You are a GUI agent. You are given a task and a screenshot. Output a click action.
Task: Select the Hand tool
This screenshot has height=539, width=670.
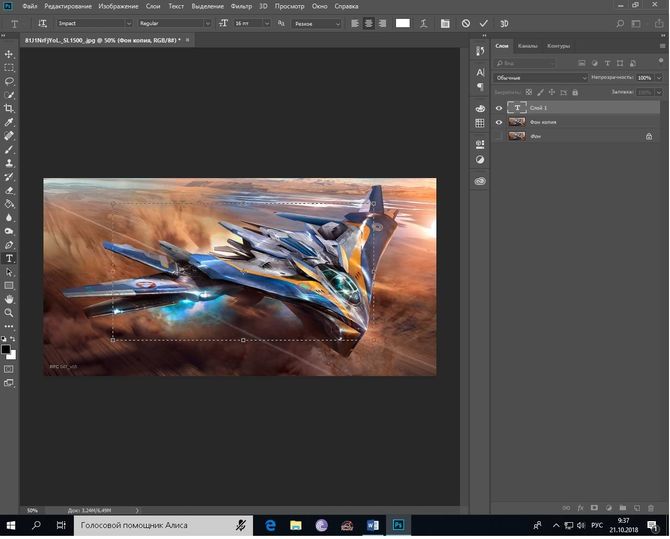(x=9, y=299)
